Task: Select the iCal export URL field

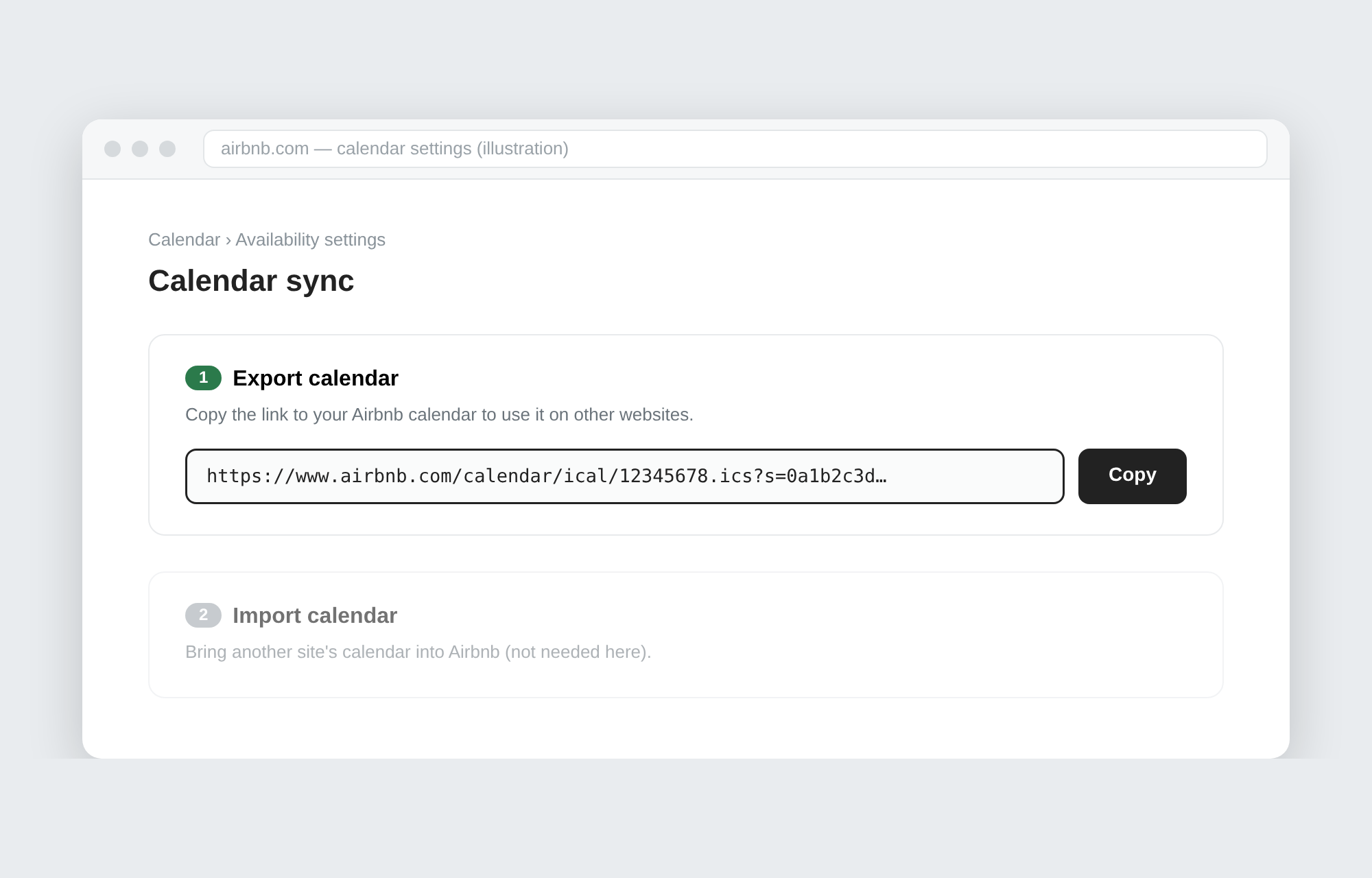Action: click(x=624, y=476)
